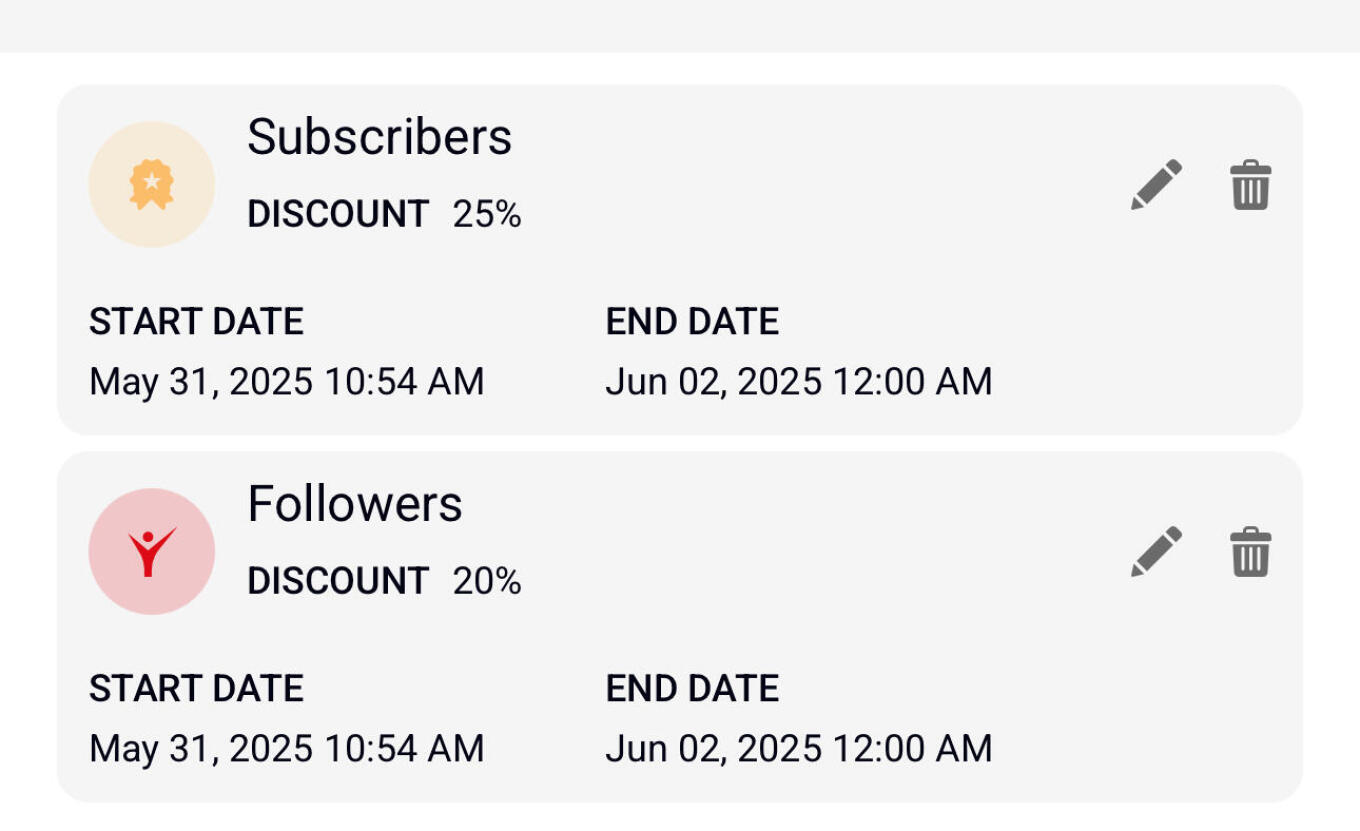This screenshot has width=1360, height=831.
Task: Open the Followers discount title
Action: click(354, 504)
